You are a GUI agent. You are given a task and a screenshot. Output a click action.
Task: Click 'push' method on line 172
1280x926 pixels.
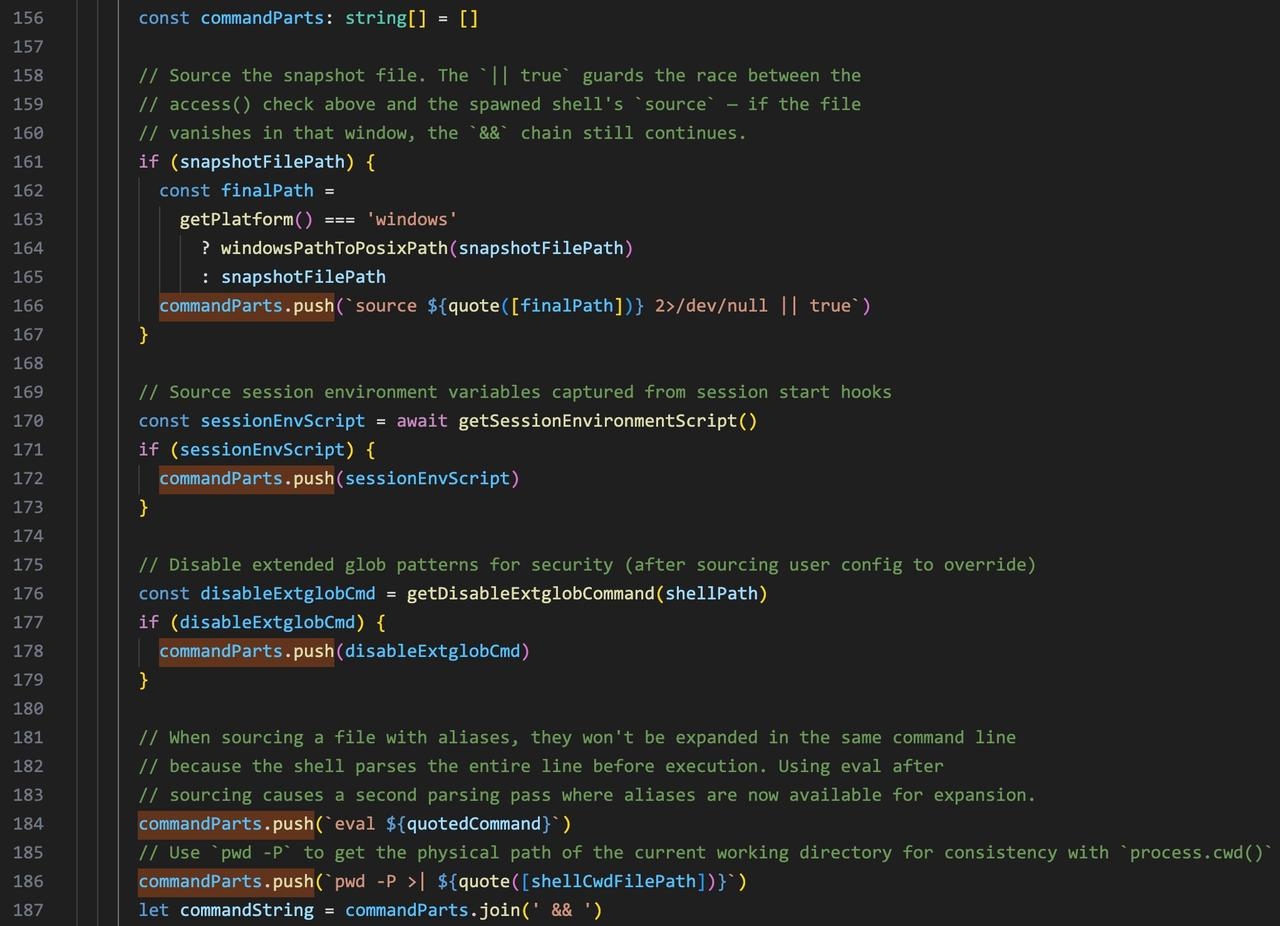[x=314, y=479]
